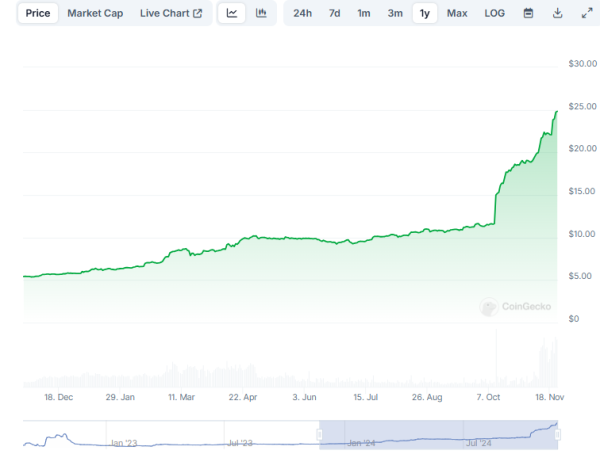Click the 7. Oct date label
The width and height of the screenshot is (600, 458).
488,397
